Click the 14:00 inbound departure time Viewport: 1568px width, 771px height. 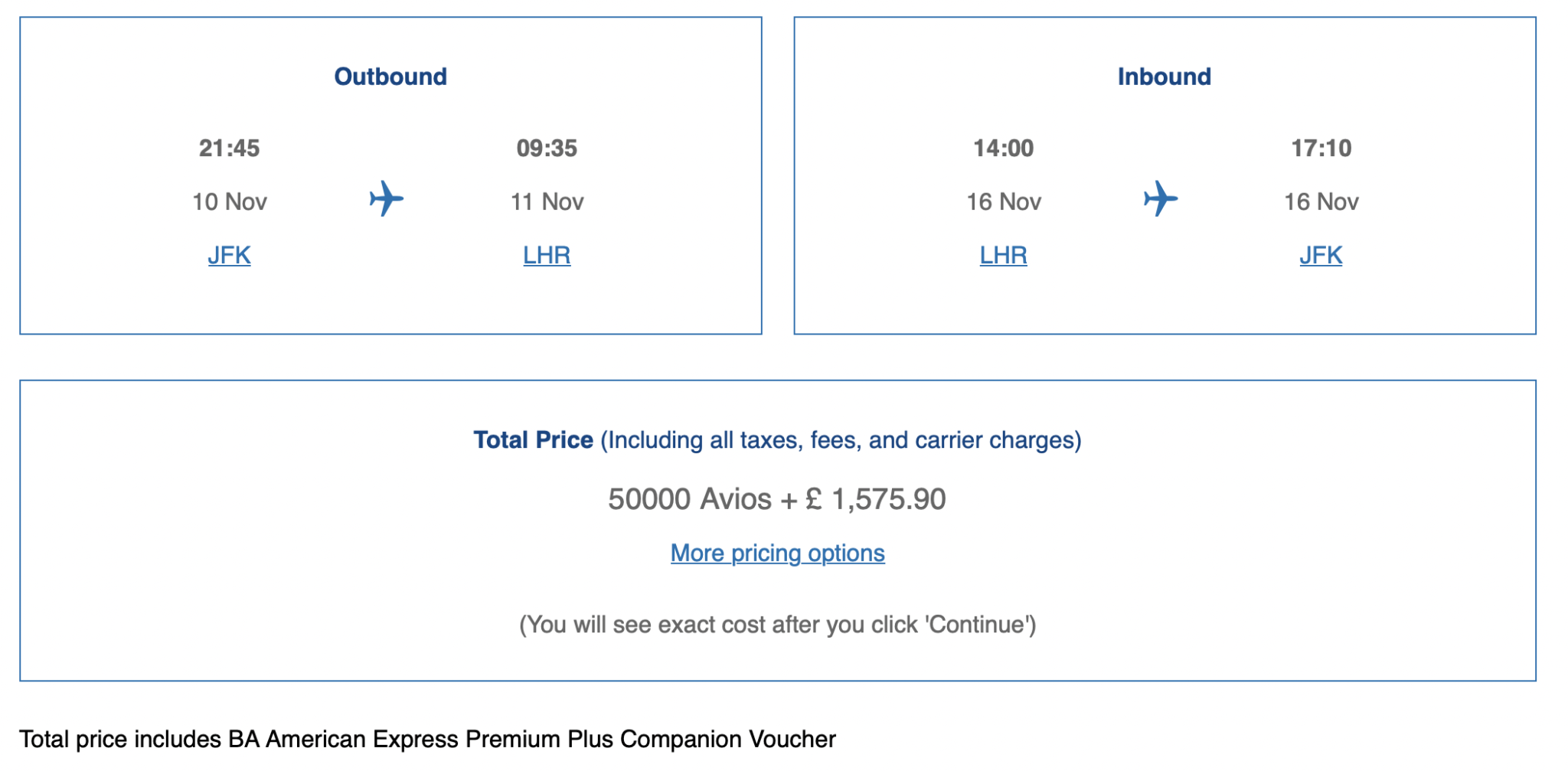[1003, 149]
